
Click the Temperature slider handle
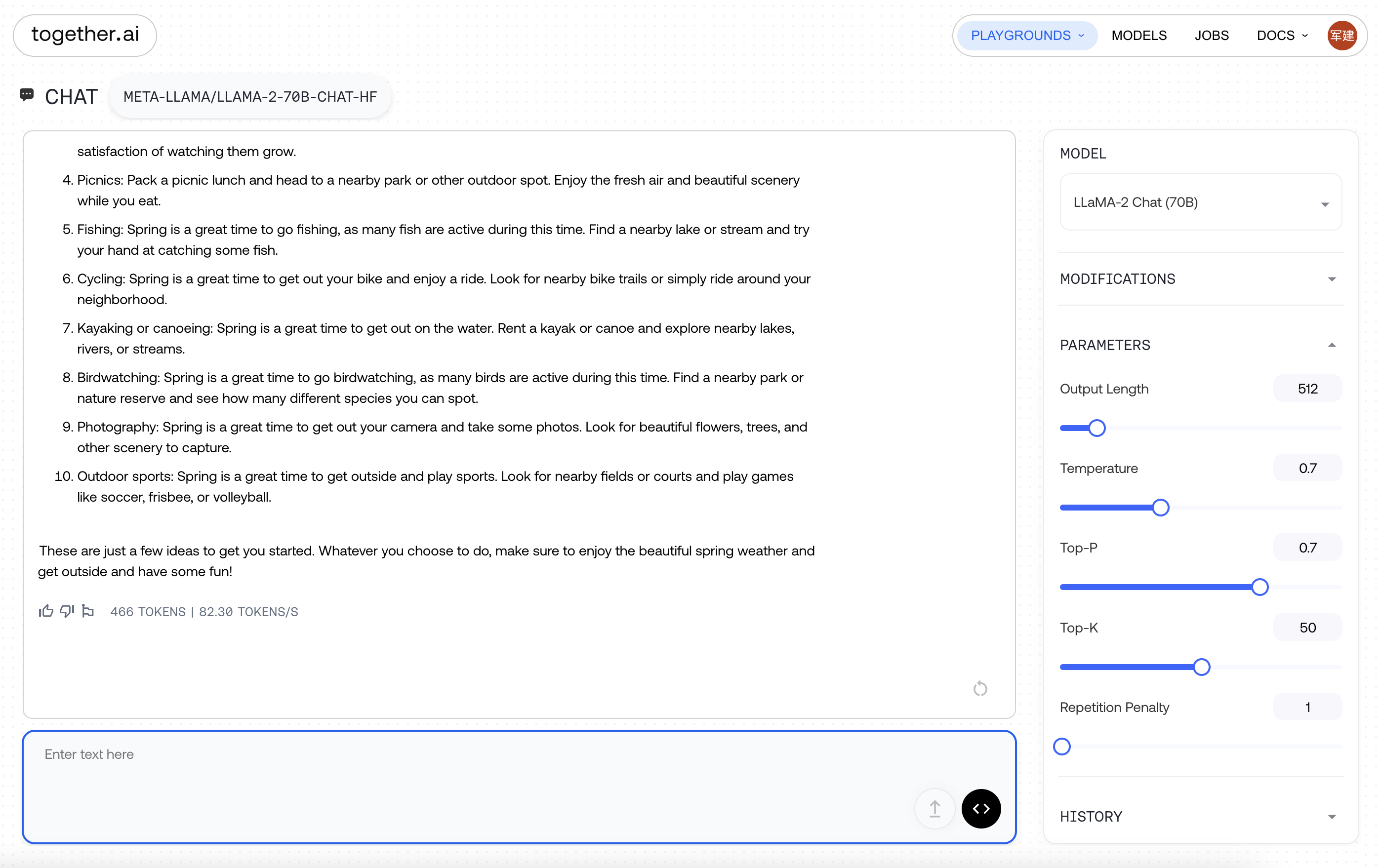pyautogui.click(x=1160, y=508)
